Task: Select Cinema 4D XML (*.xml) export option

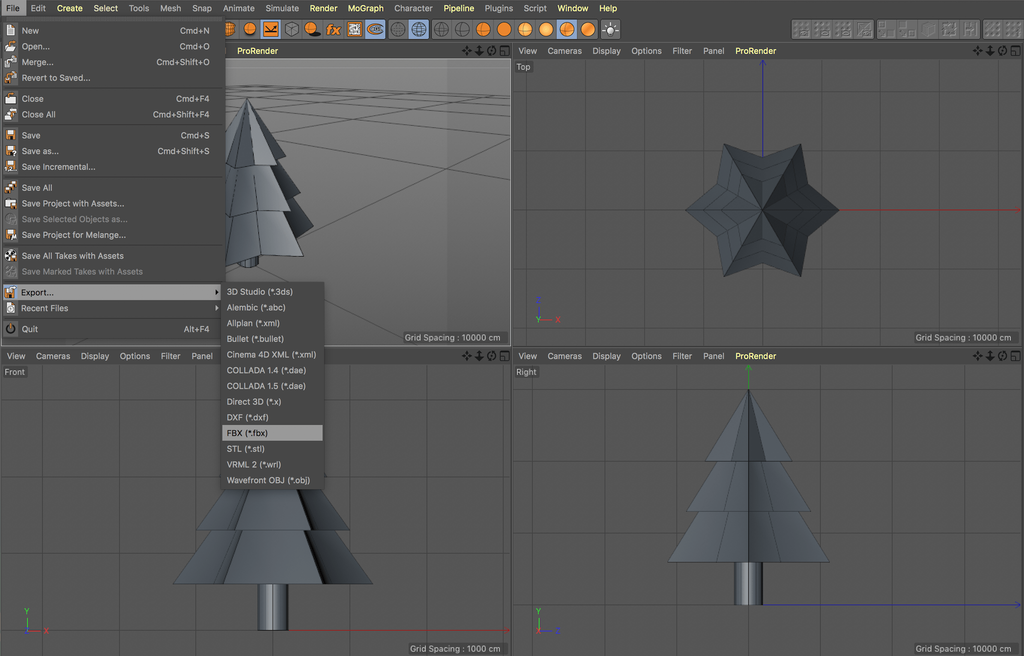Action: pos(272,355)
